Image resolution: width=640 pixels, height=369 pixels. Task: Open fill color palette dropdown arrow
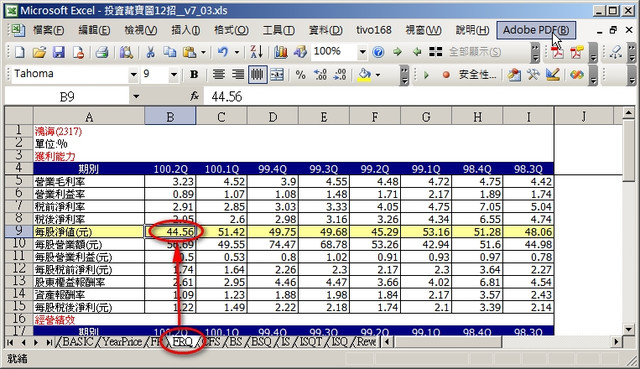click(378, 75)
